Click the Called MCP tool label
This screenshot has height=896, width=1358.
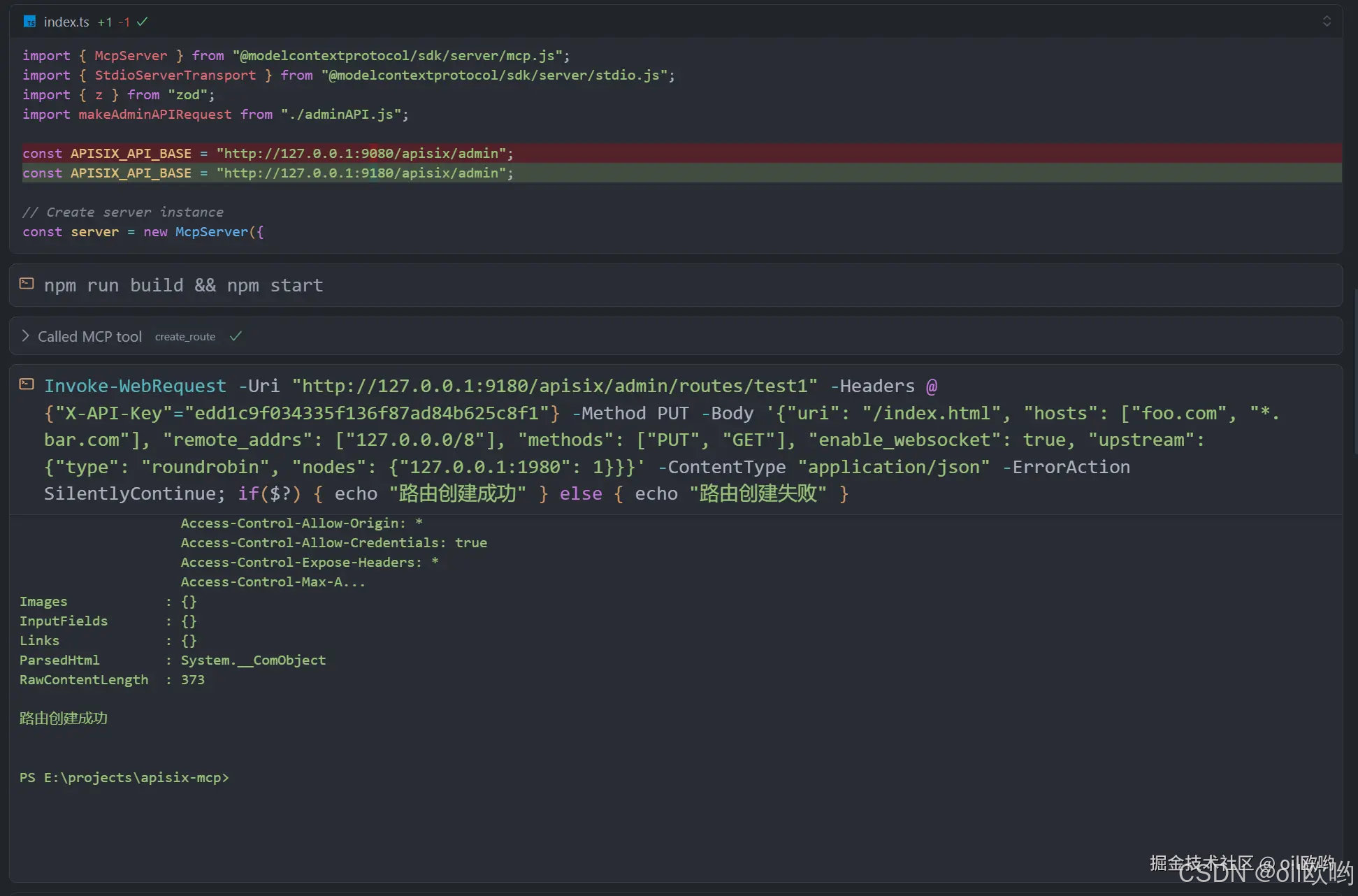[x=89, y=337]
